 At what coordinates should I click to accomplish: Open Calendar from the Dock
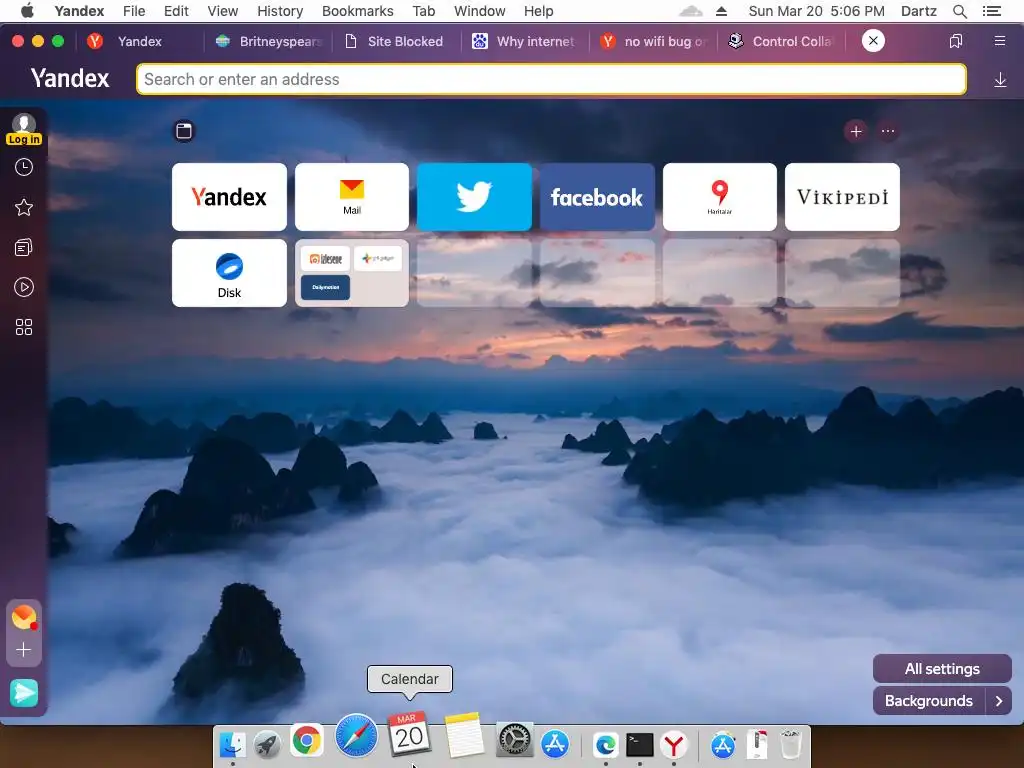click(x=409, y=734)
